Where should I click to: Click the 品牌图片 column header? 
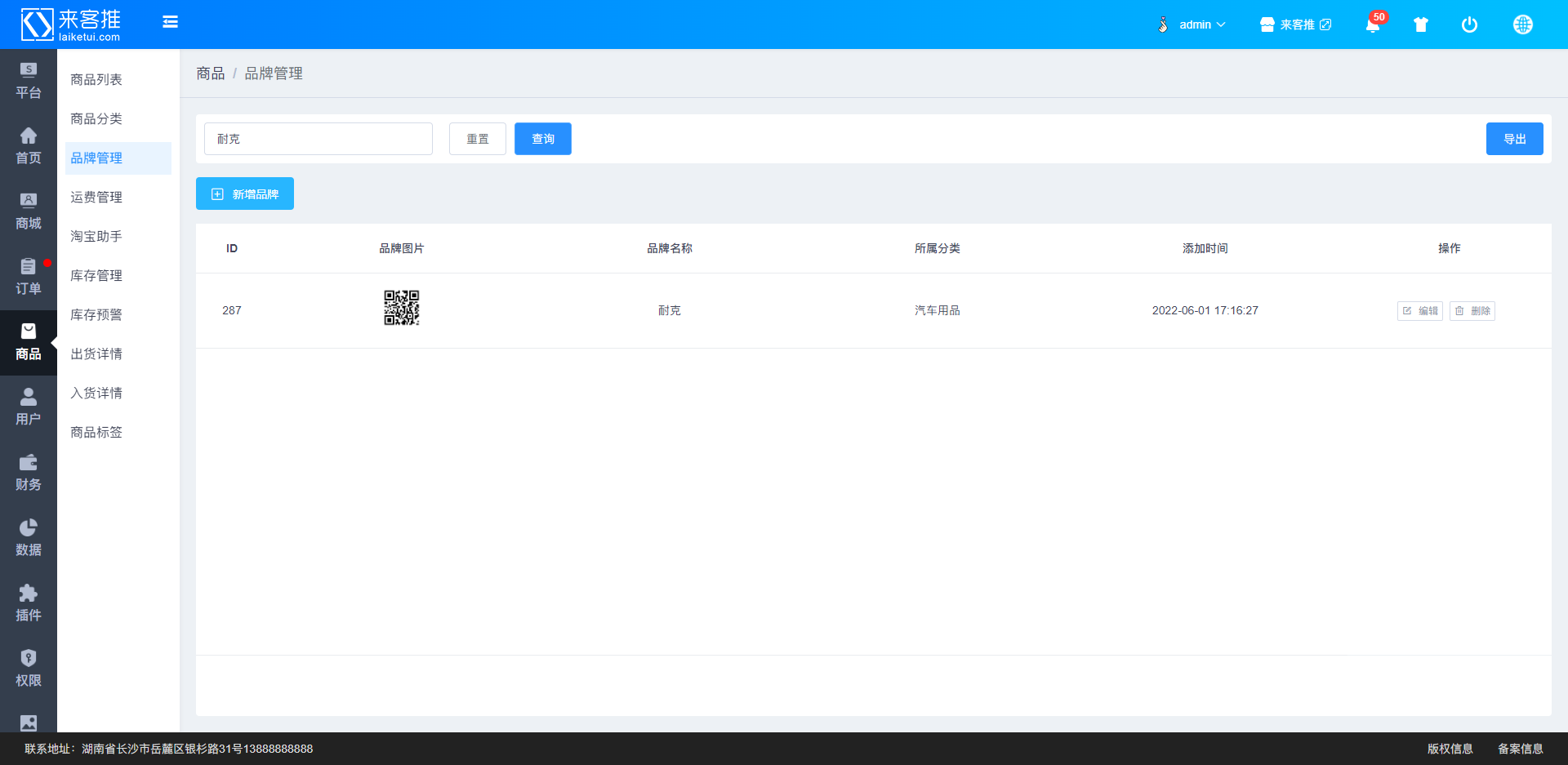point(402,248)
